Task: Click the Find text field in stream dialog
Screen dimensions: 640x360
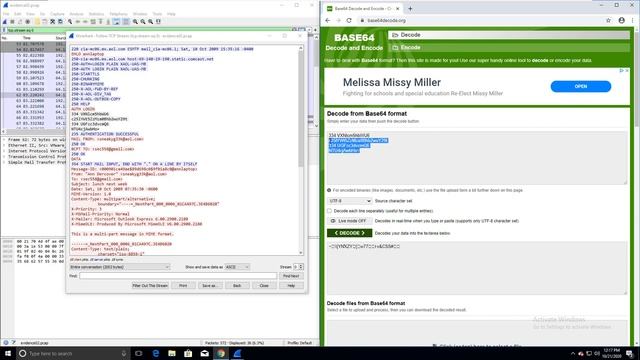Action: coord(178,276)
